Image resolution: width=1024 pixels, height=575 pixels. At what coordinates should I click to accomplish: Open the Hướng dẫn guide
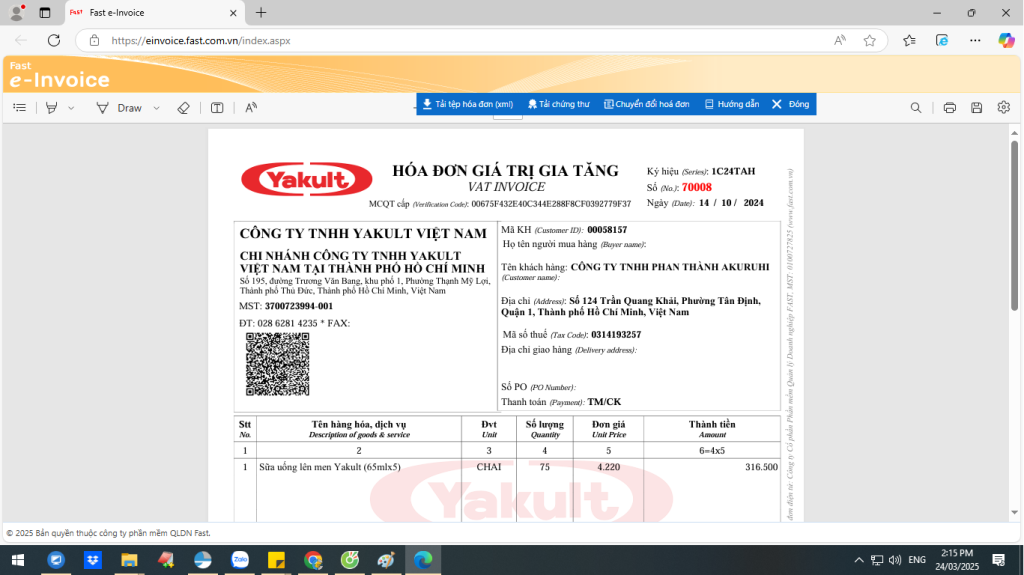pyautogui.click(x=732, y=104)
